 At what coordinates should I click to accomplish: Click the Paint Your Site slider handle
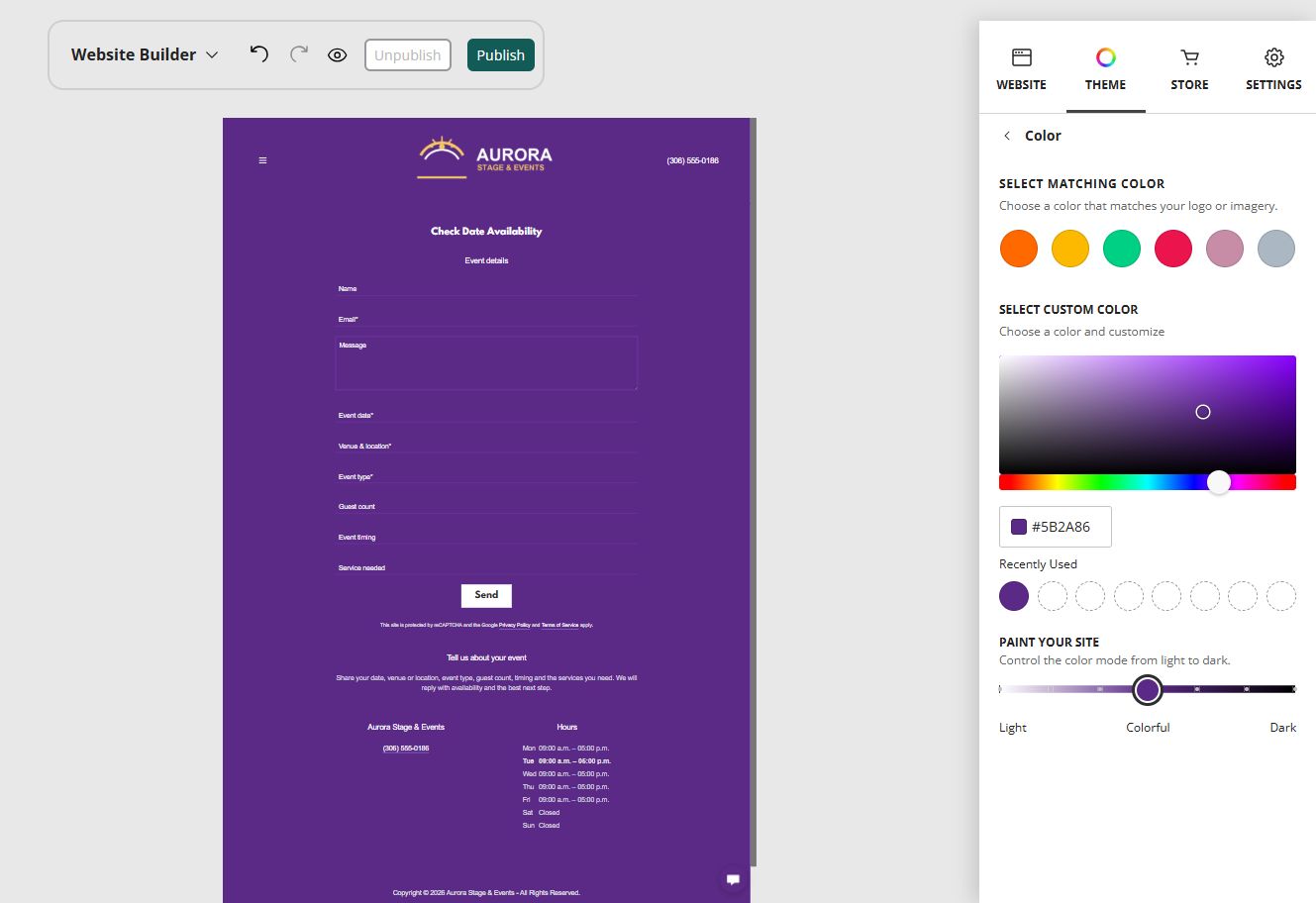1148,689
